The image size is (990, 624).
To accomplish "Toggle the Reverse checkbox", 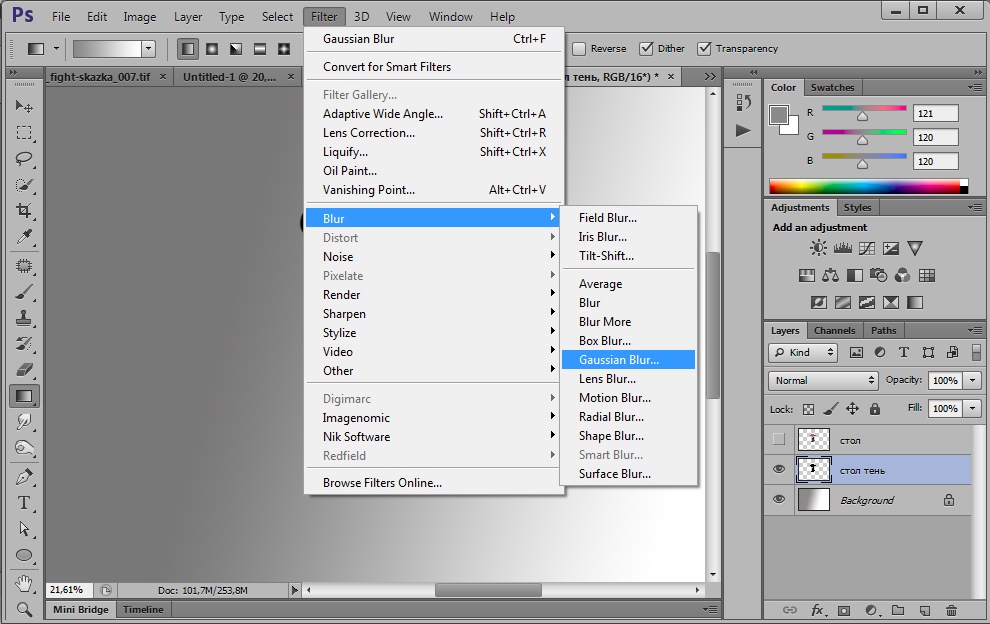I will click(x=579, y=49).
